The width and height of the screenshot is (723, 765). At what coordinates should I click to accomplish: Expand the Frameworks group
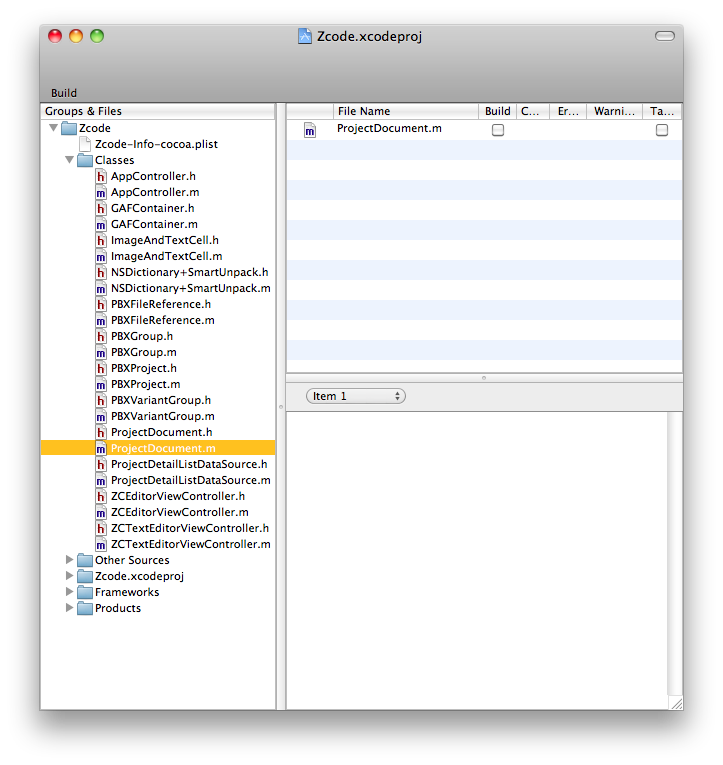(70, 592)
